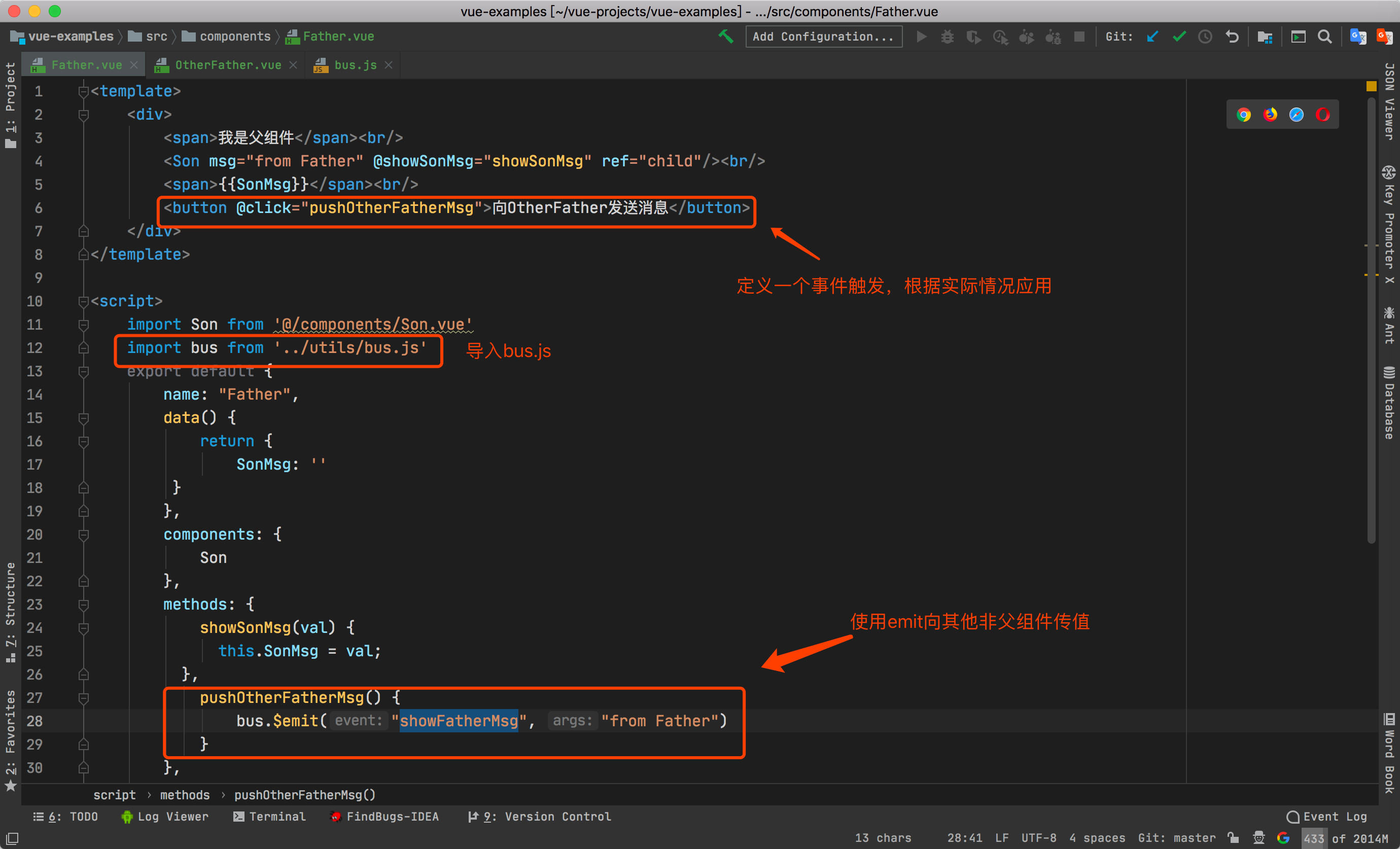This screenshot has height=849, width=1400.
Task: Open FindBugs-IDEA tool window
Action: click(384, 817)
